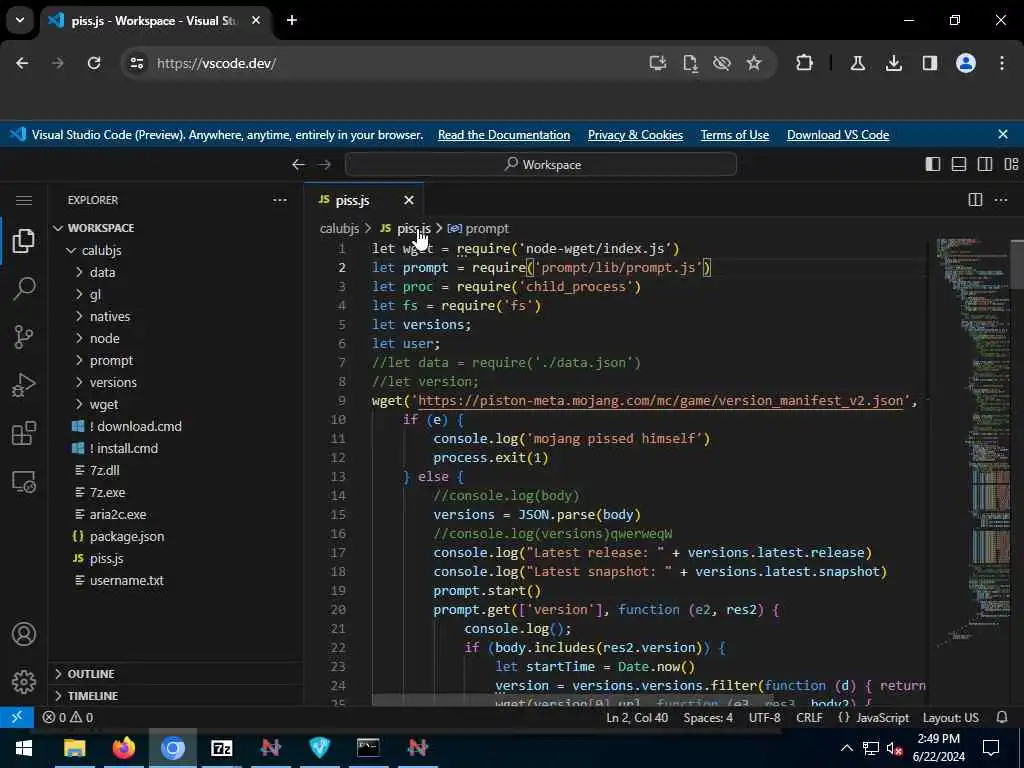Bookmark this page with star icon

click(x=754, y=63)
